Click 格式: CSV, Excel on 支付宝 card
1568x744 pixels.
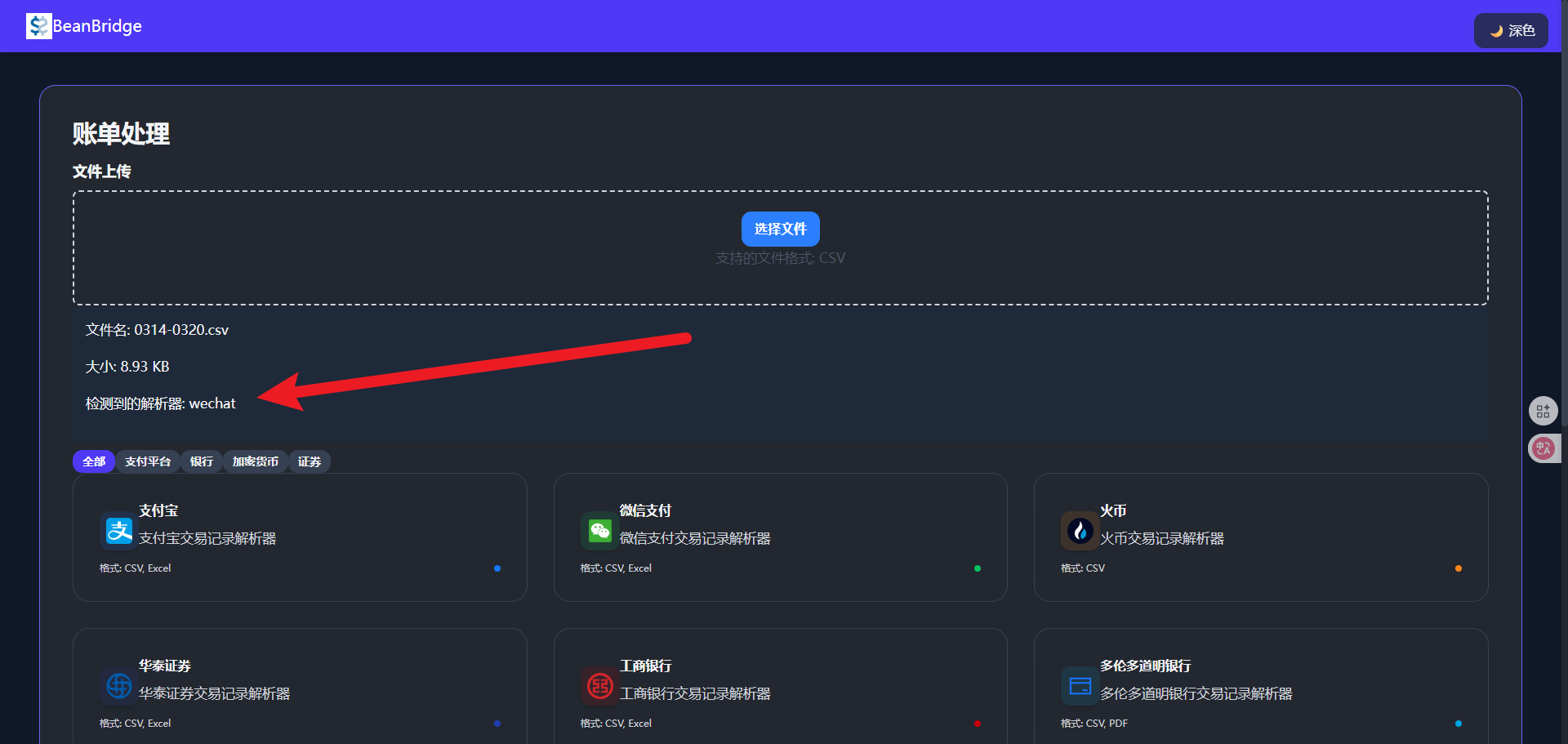136,568
